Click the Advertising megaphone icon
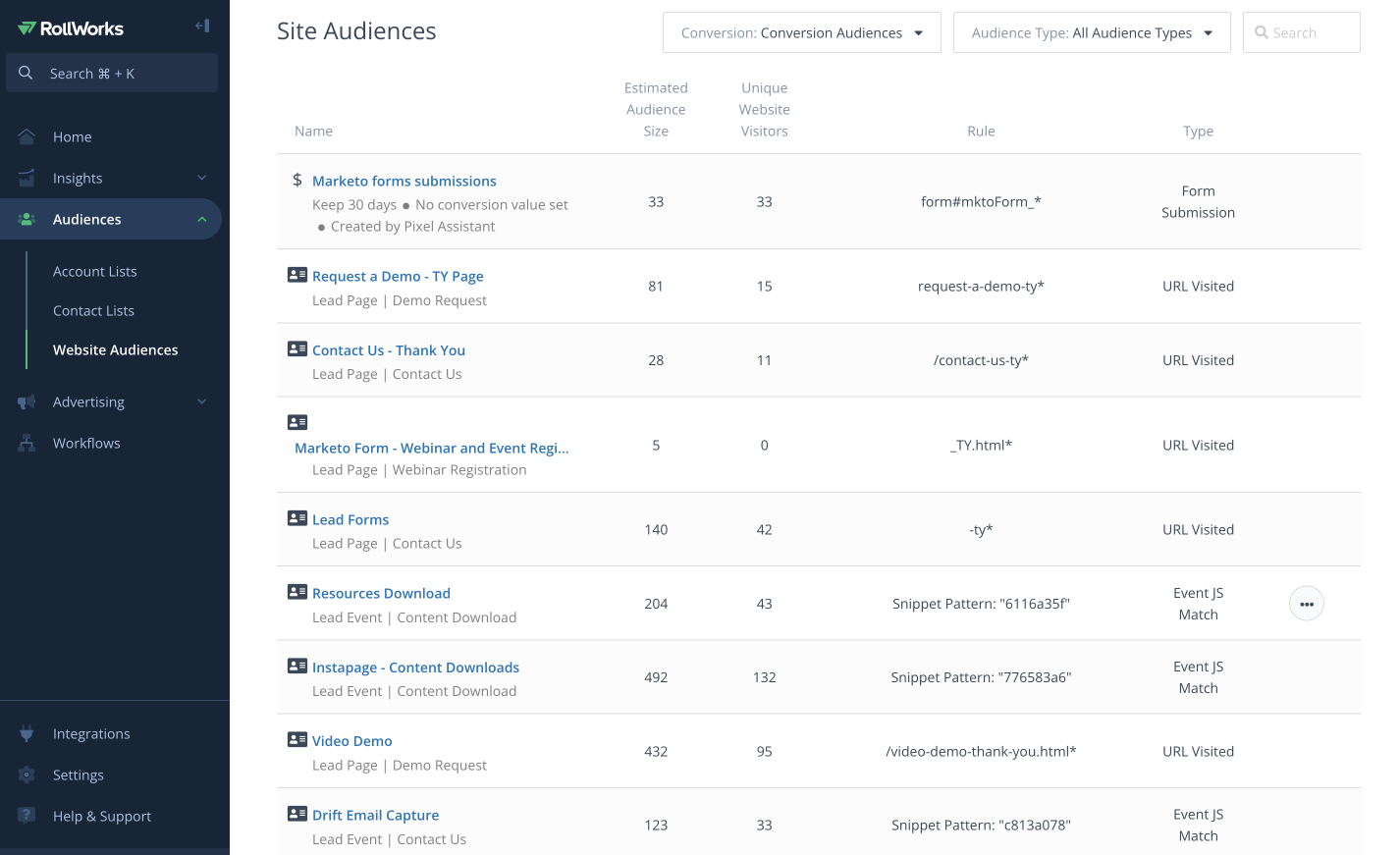The height and width of the screenshot is (855, 1400). tap(27, 401)
